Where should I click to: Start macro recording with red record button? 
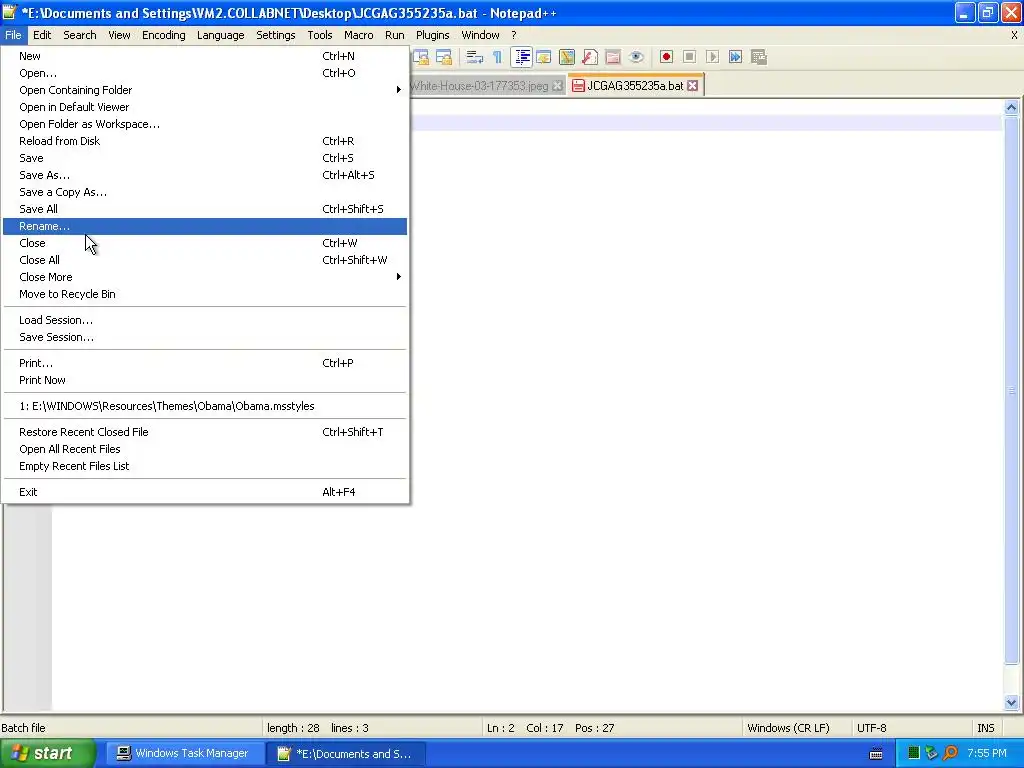click(x=666, y=57)
